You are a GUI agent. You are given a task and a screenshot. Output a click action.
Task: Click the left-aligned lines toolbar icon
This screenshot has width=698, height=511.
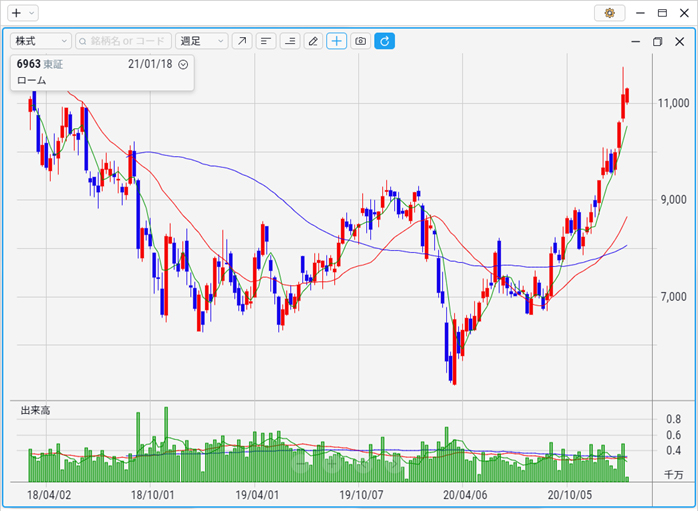click(x=266, y=41)
